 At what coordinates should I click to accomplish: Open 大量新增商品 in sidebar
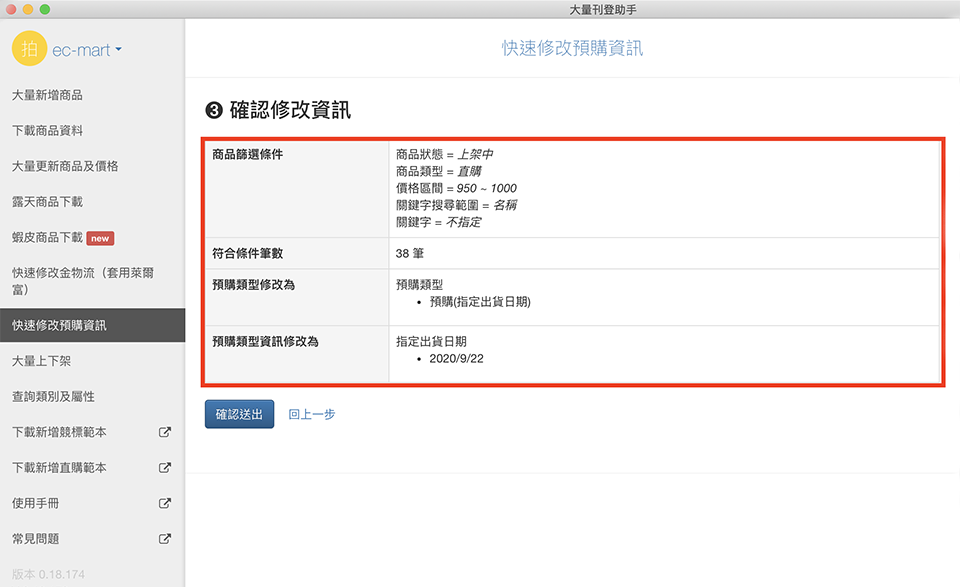point(47,95)
